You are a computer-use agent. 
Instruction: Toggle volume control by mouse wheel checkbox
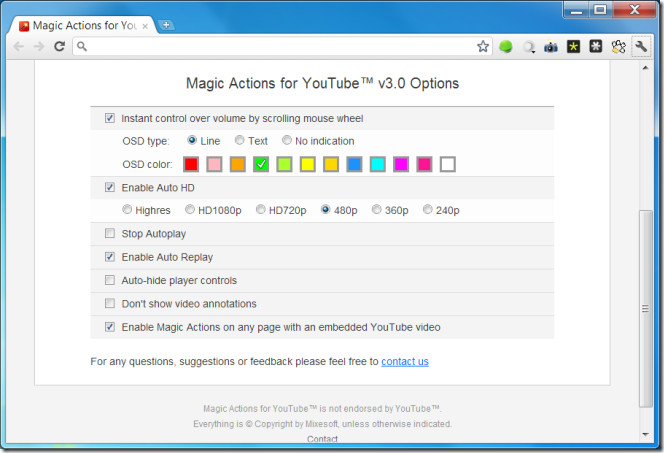(110, 118)
